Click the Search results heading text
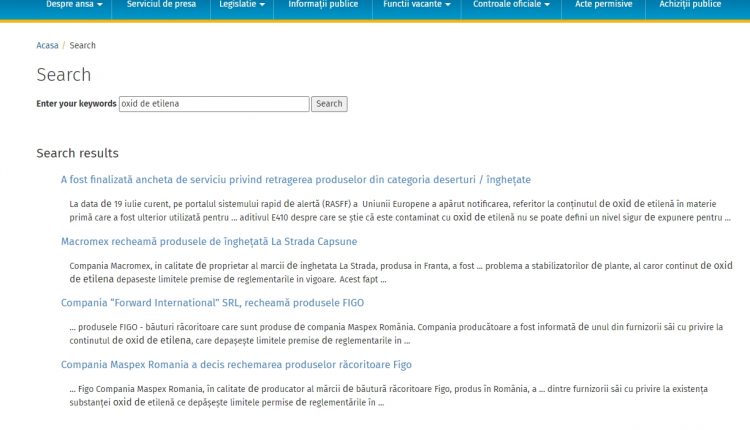 [x=77, y=153]
